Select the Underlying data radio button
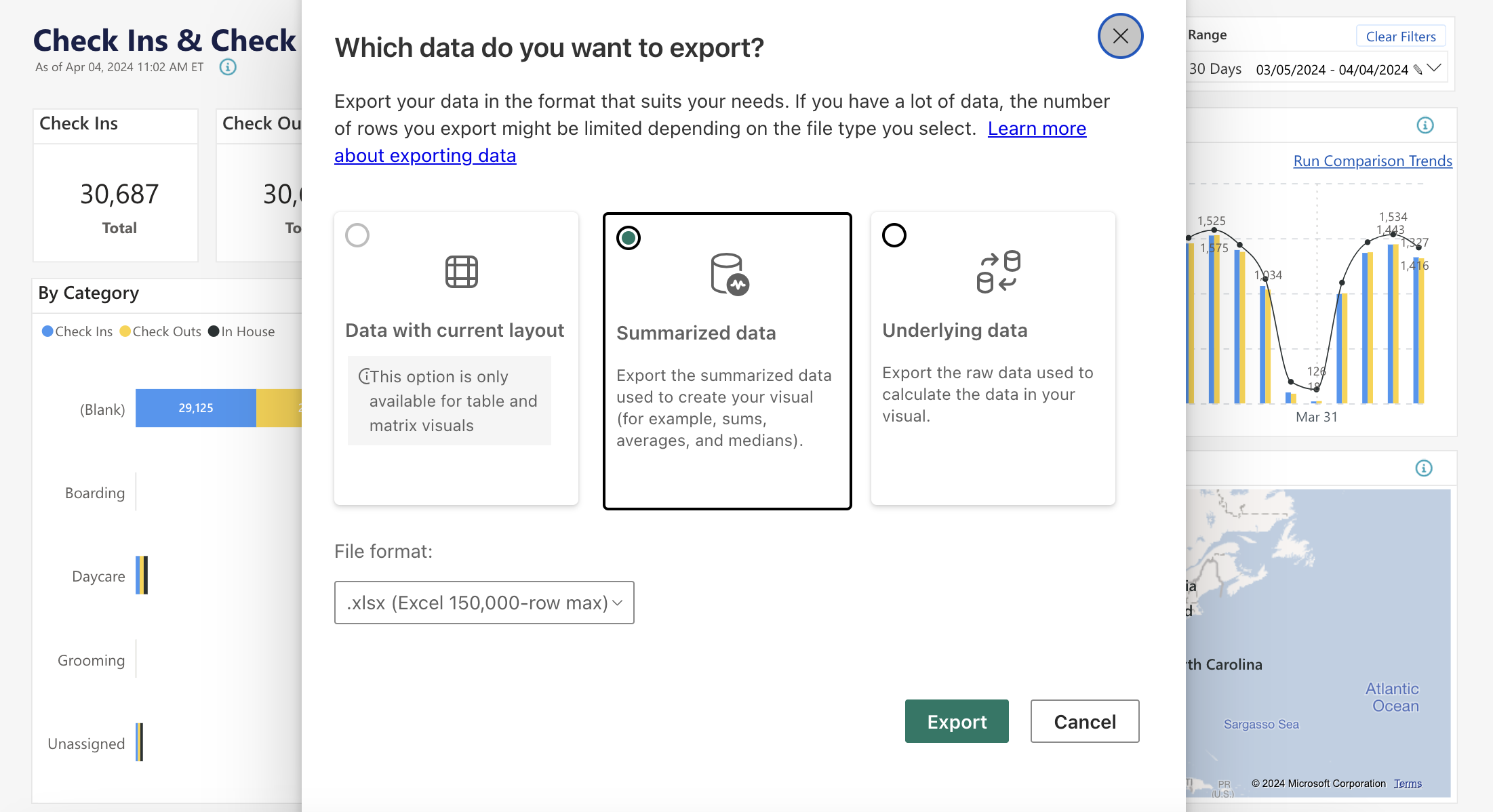Screen dimensions: 1493x812 (x=895, y=235)
